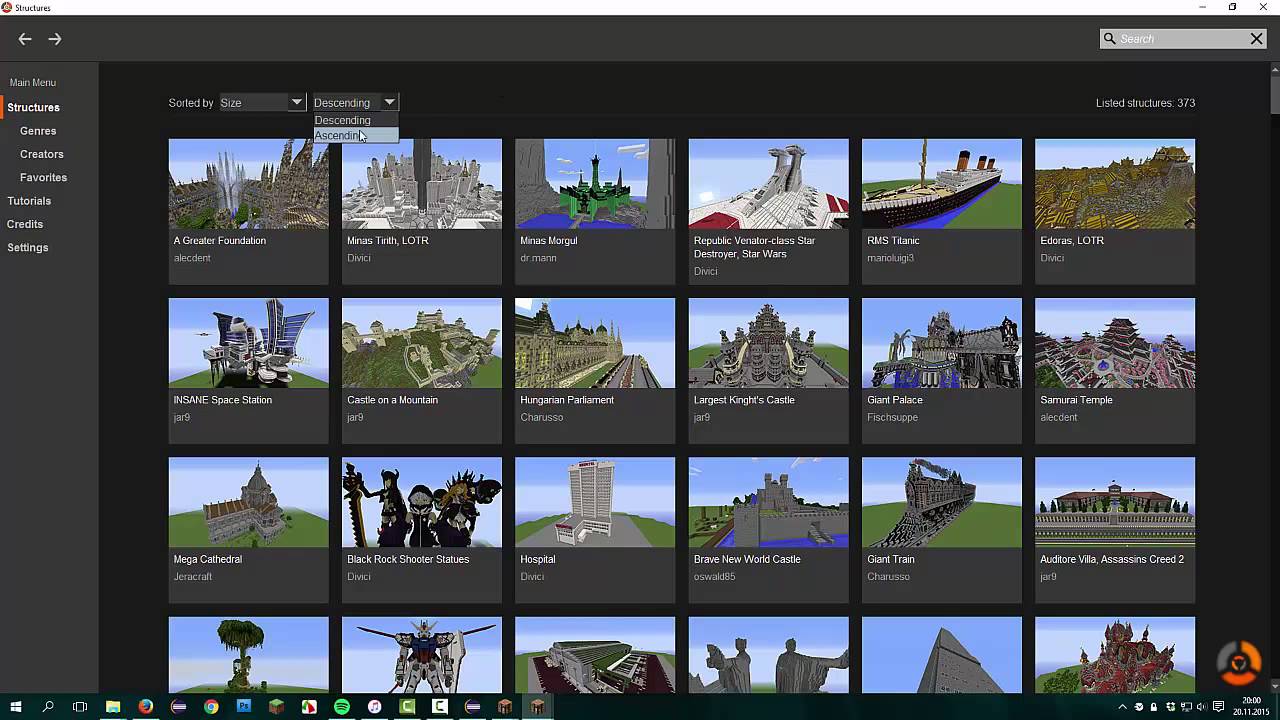
Task: Open Castle on a Mountain thumbnail
Action: point(422,343)
